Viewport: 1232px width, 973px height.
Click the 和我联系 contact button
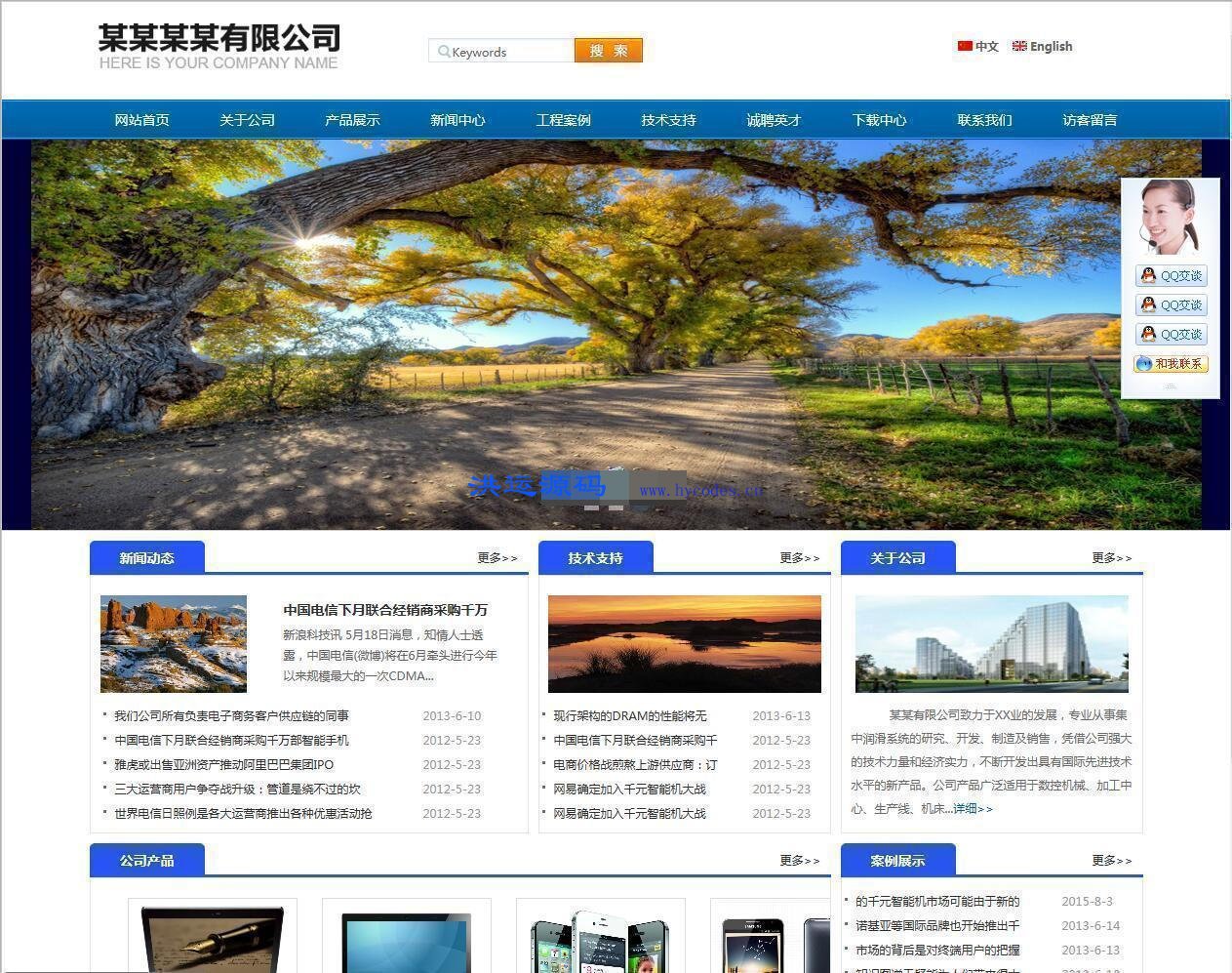pos(1171,364)
